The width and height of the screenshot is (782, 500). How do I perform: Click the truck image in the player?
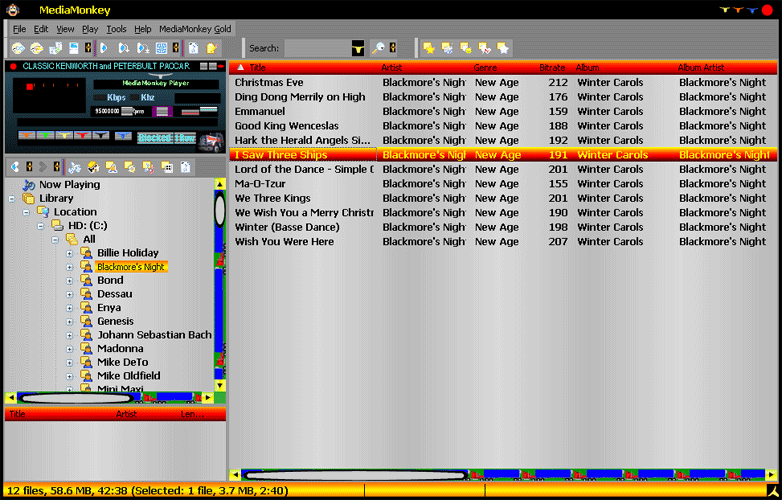(x=211, y=142)
